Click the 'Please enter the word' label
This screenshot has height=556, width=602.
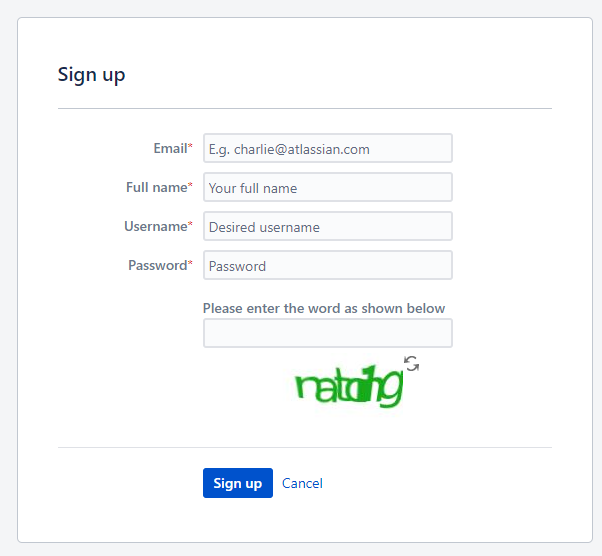click(x=324, y=308)
